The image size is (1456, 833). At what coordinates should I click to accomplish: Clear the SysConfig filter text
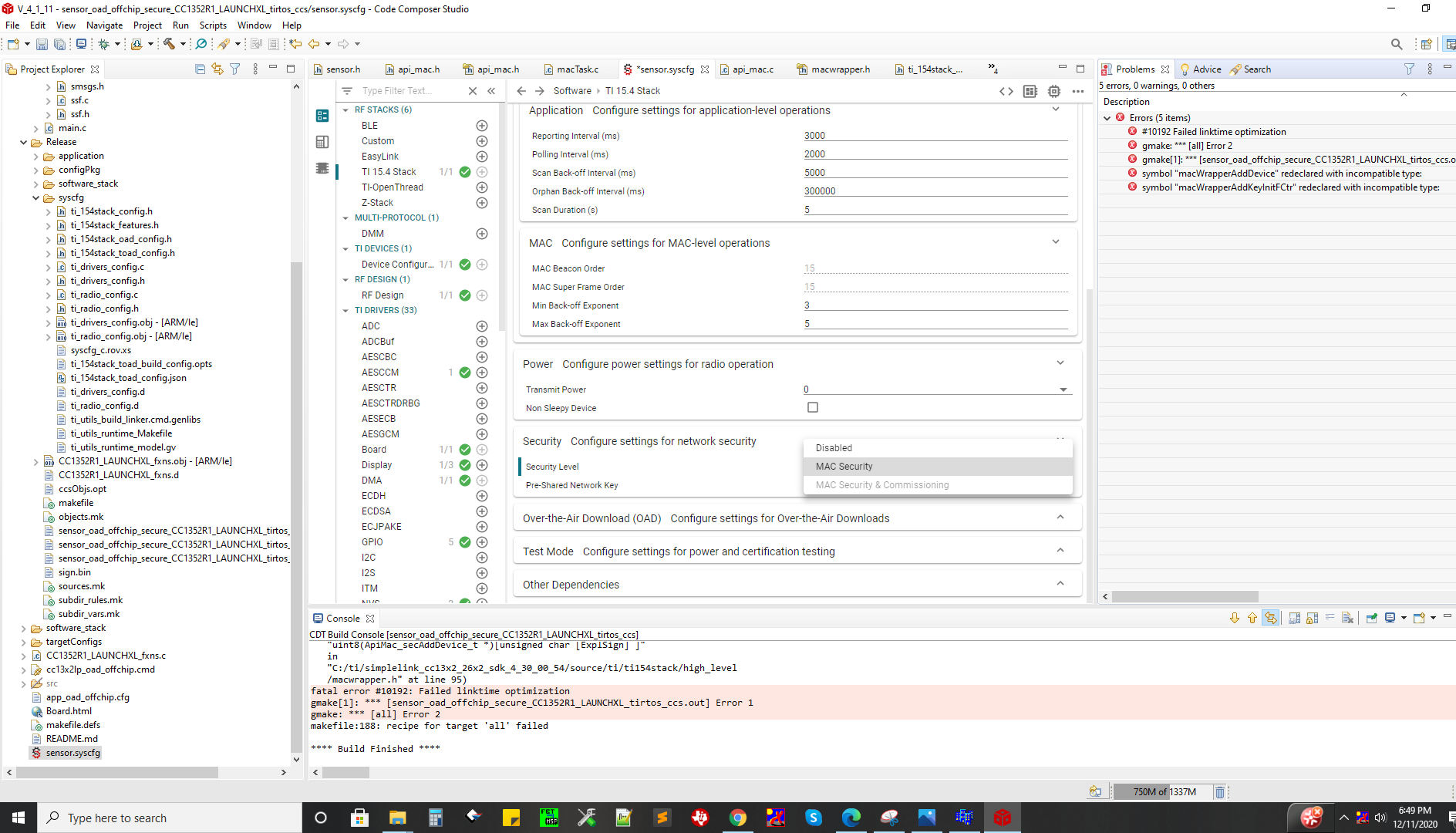pyautogui.click(x=473, y=91)
